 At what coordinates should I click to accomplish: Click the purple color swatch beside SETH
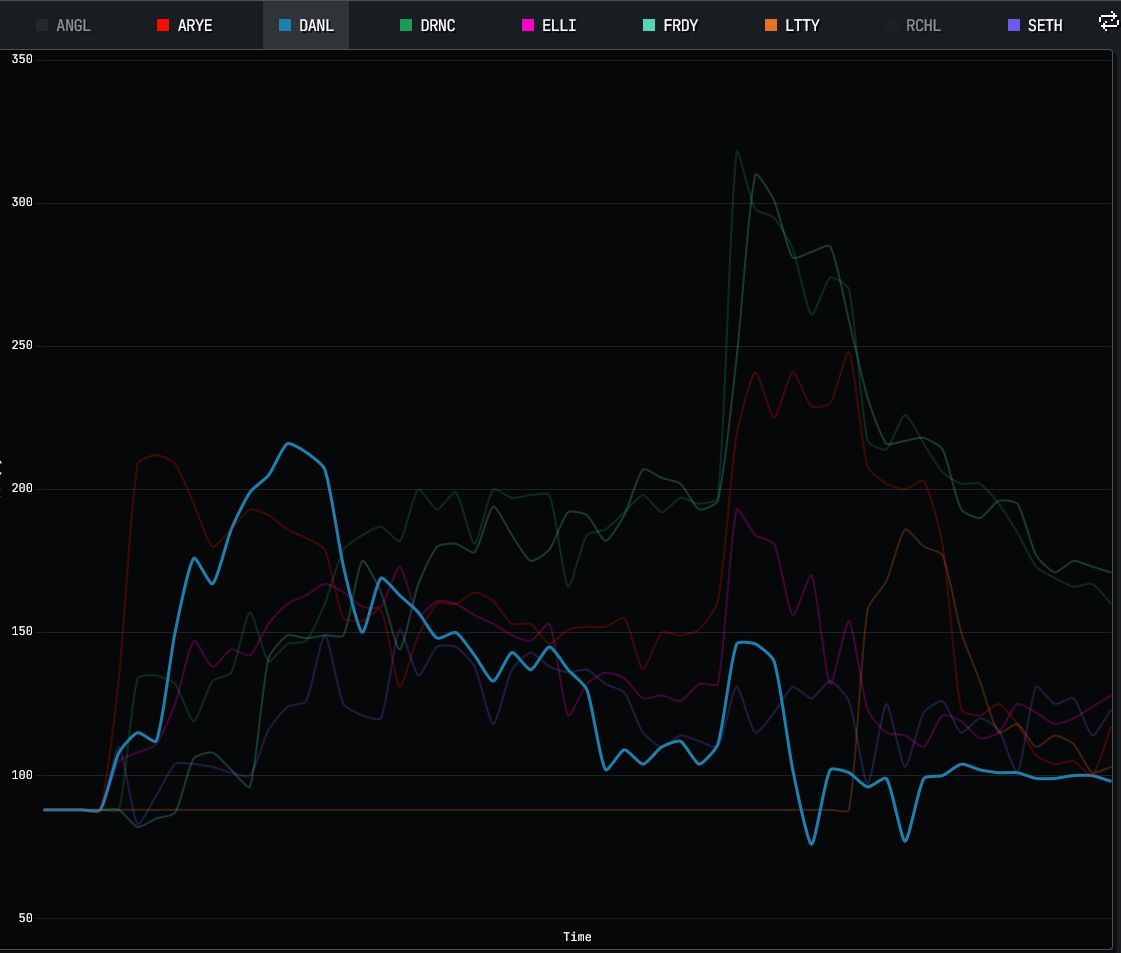1014,26
